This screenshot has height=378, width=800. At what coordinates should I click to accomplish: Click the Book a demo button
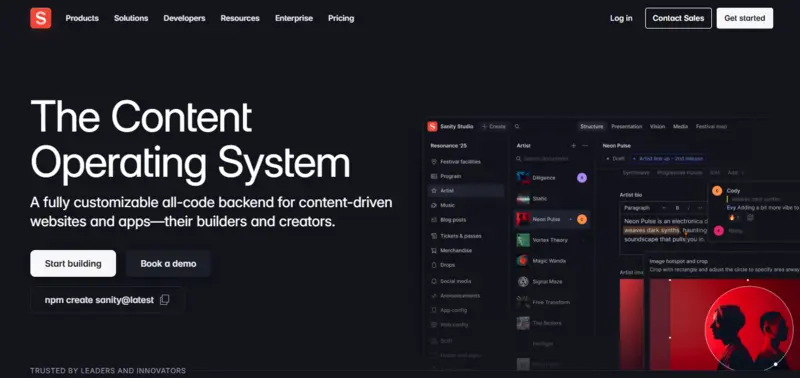click(x=168, y=263)
